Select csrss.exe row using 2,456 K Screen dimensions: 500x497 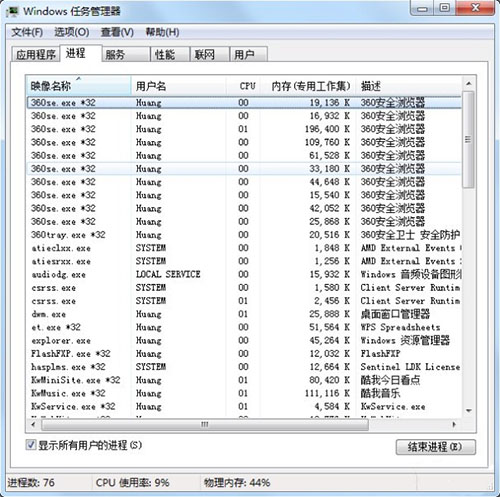244,301
